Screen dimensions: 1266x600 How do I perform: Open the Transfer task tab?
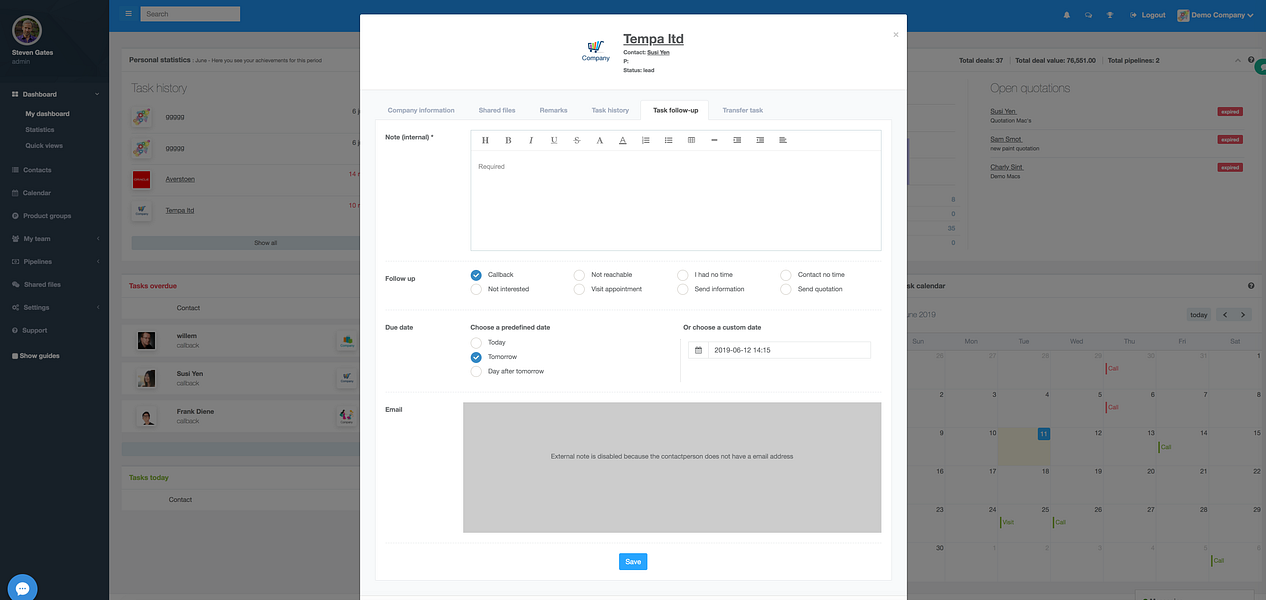742,110
